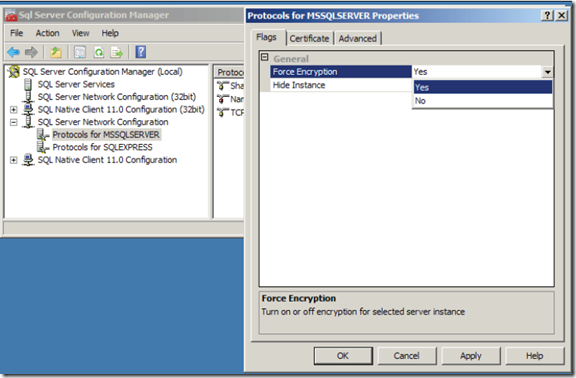Click the Show/Hide Console Tree toolbar icon
The image size is (576, 378).
point(80,52)
